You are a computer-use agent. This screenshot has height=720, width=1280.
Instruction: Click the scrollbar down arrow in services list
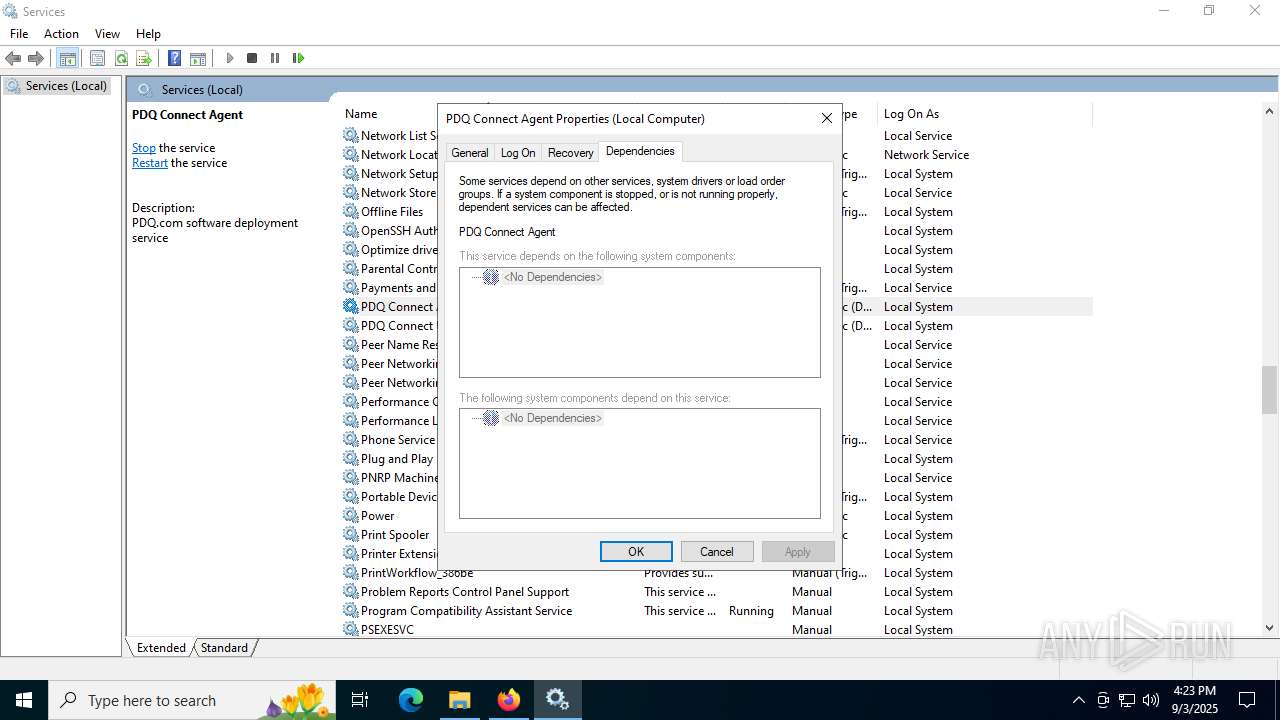[1269, 628]
